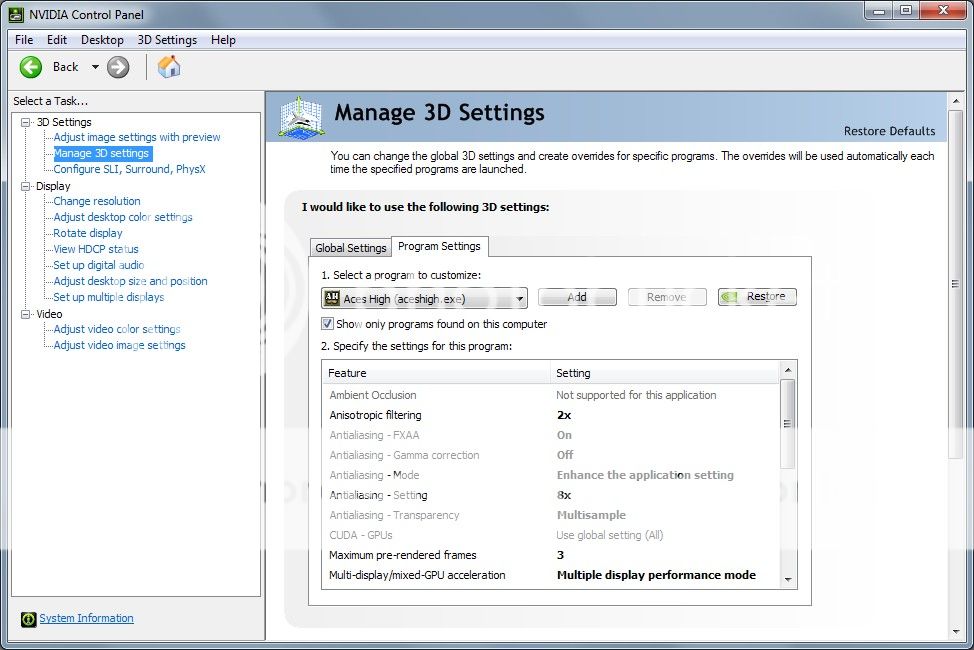This screenshot has width=974, height=650.
Task: Click main page vertical scrollbar thumb
Action: [955, 284]
